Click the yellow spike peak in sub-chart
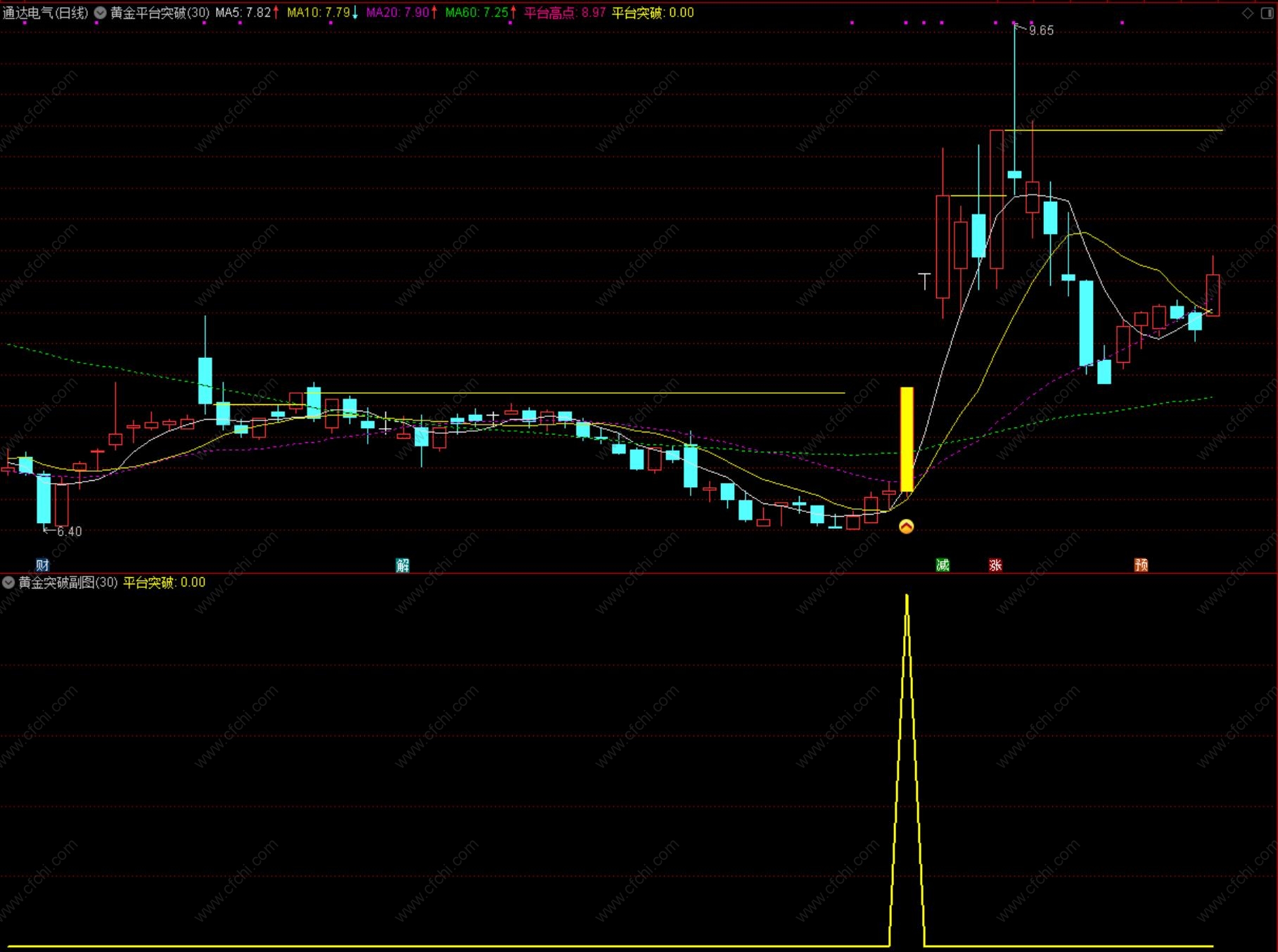This screenshot has width=1278, height=952. point(907,597)
